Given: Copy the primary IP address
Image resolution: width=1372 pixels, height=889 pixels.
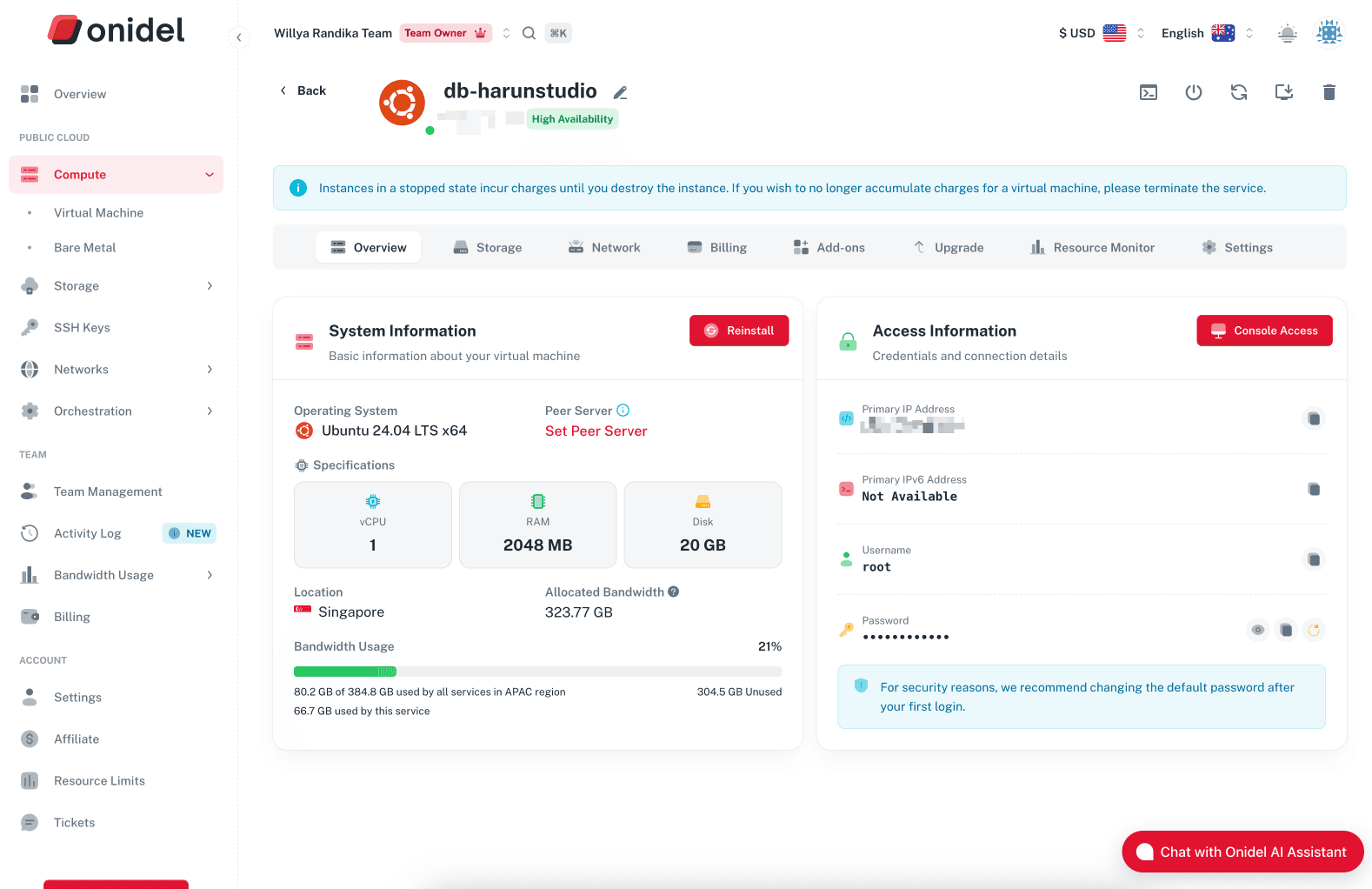Looking at the screenshot, I should click(1314, 419).
